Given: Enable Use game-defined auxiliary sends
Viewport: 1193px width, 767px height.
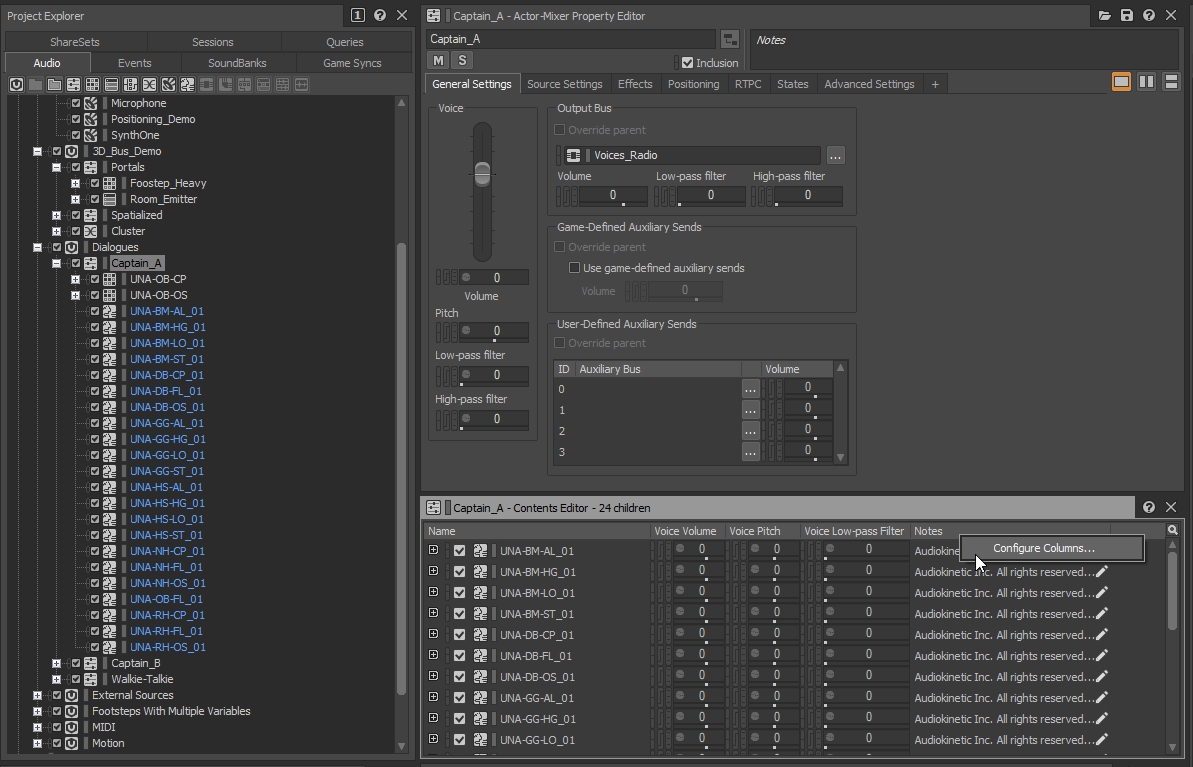Looking at the screenshot, I should coord(575,268).
